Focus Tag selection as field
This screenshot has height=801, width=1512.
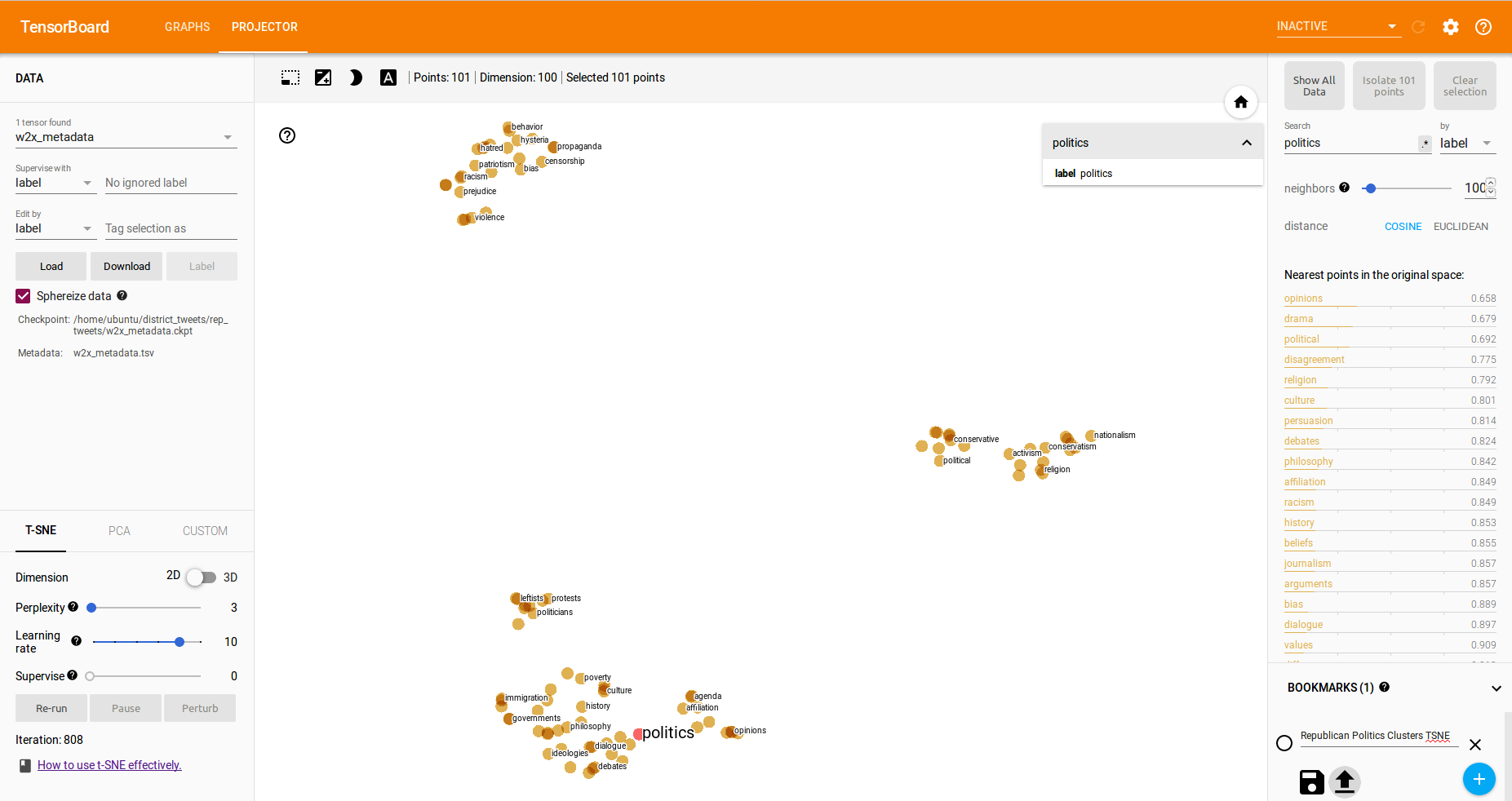click(x=171, y=228)
